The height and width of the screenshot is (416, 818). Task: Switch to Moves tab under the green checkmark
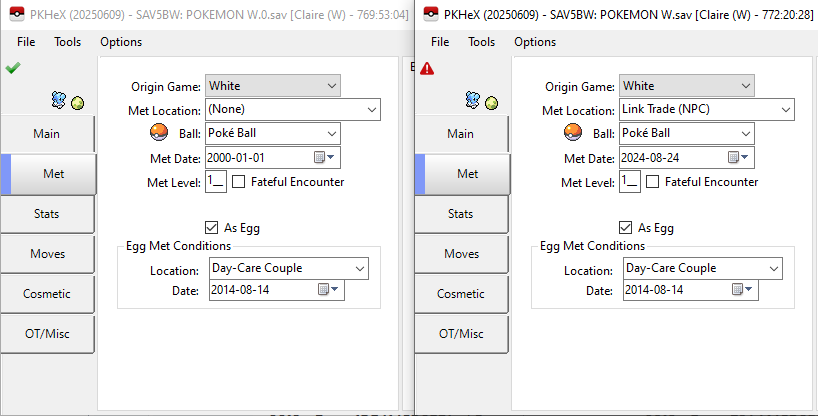click(x=47, y=254)
